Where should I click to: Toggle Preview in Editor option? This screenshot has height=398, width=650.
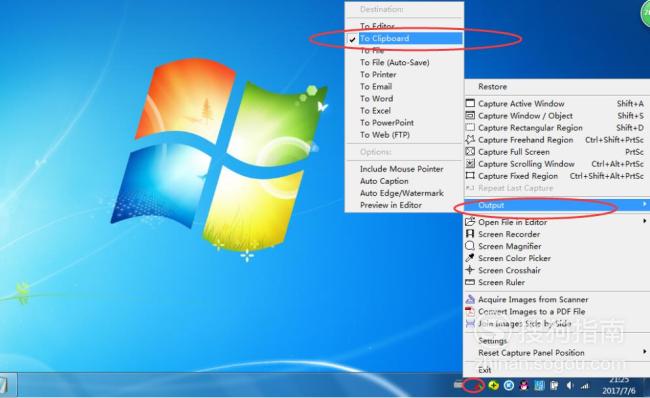pyautogui.click(x=404, y=205)
